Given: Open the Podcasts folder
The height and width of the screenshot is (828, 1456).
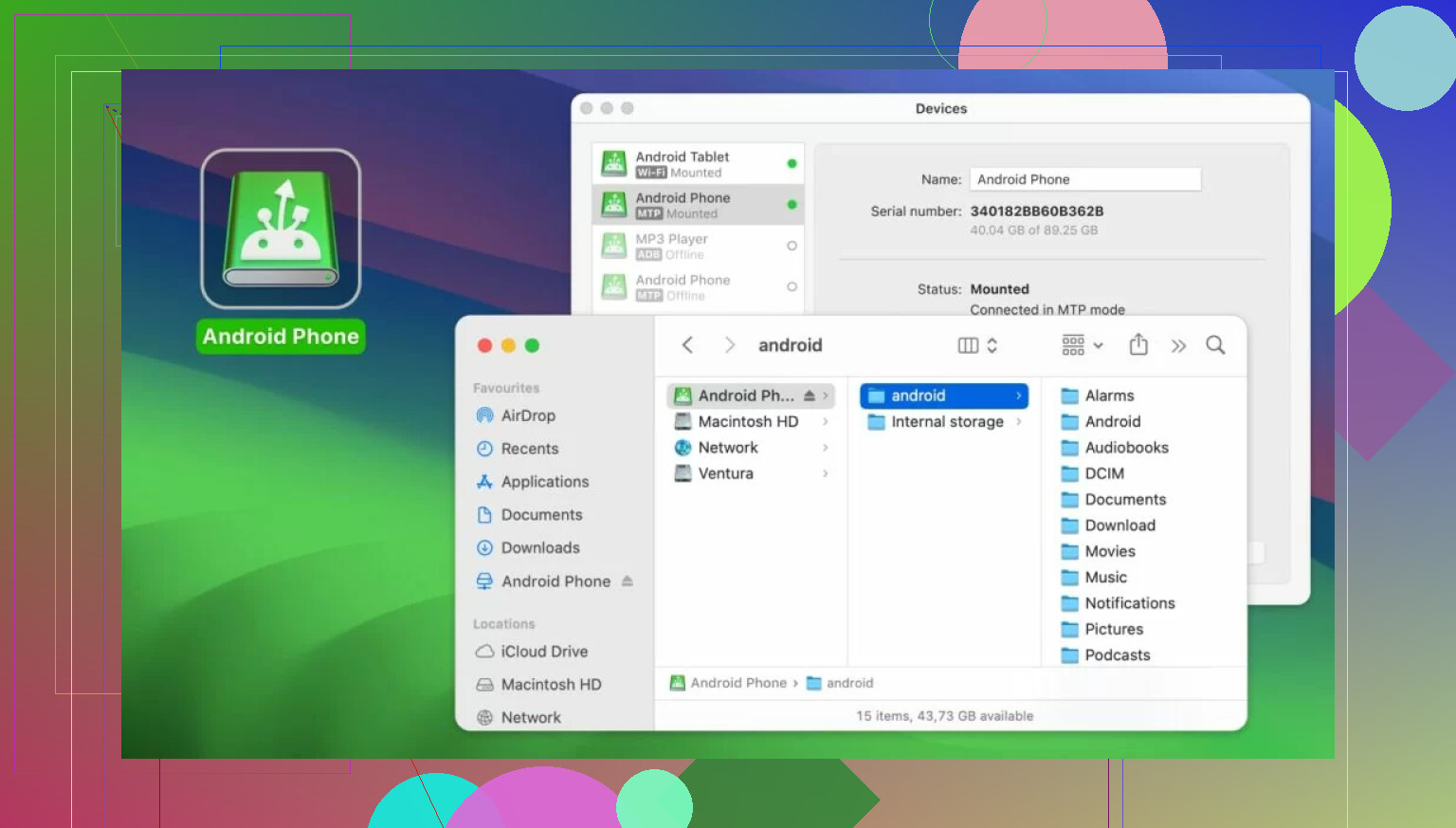Looking at the screenshot, I should 1105,655.
